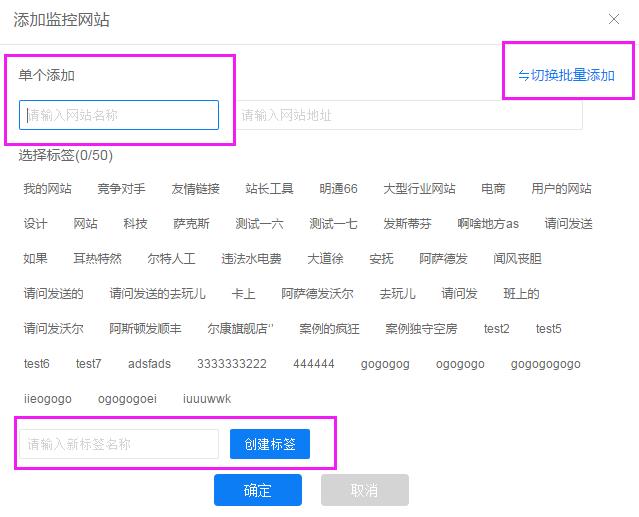Close the 添加监控网站 dialog

614,19
